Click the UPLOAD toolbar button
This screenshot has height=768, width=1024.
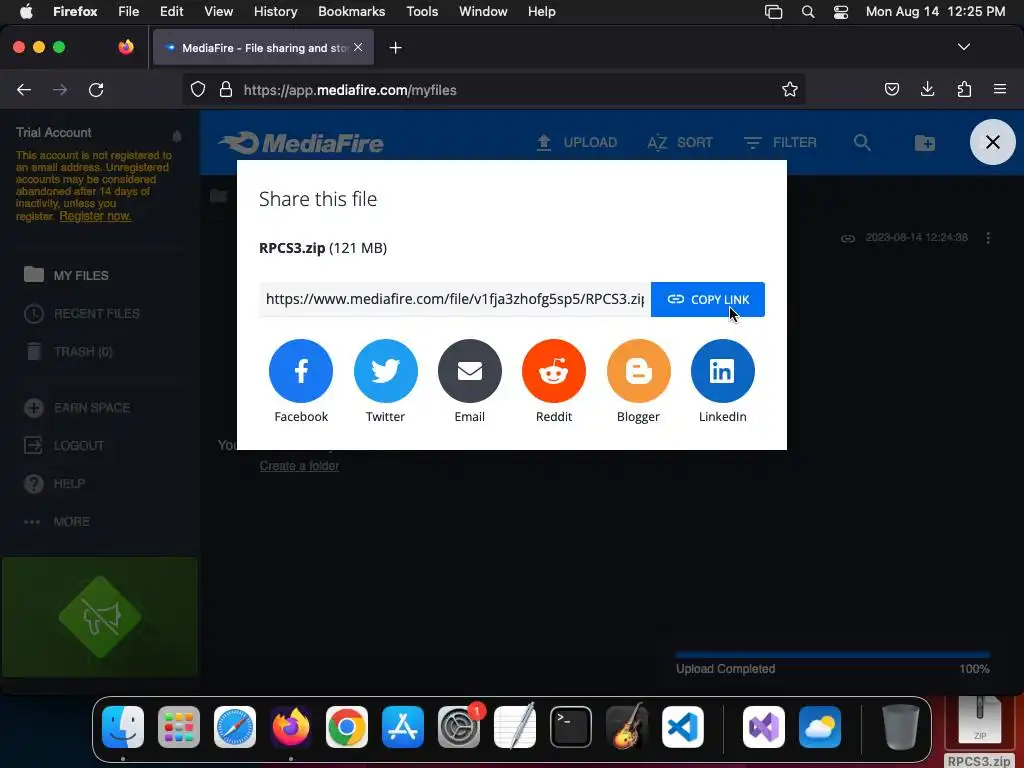click(x=577, y=142)
